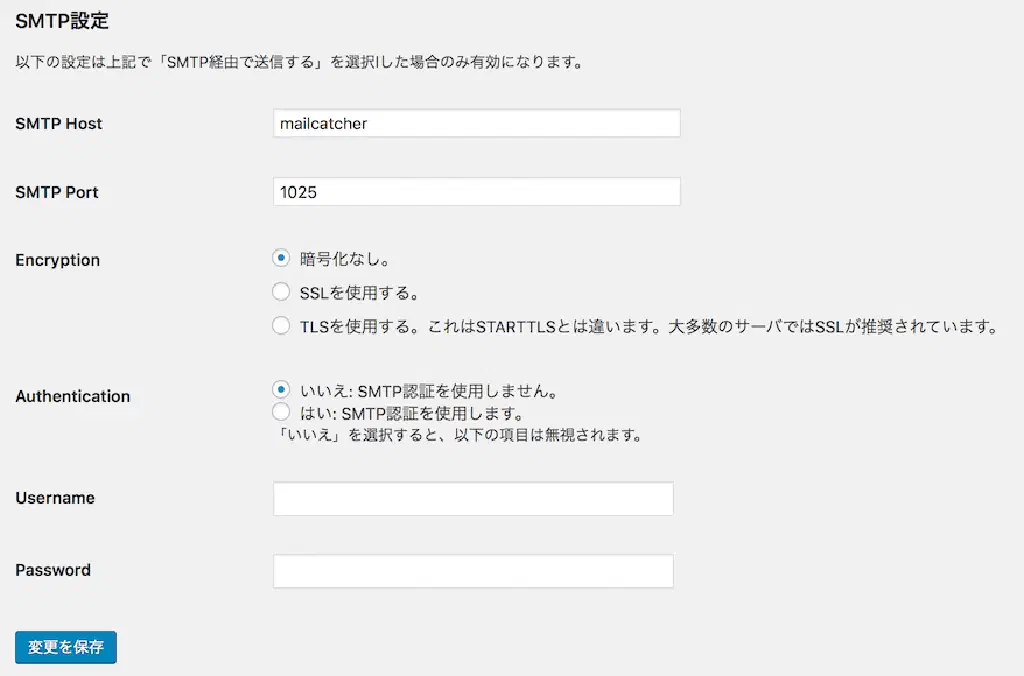Screen dimensions: 1024x676
Task: Choose the 'TLSを使用する' encryption radio button
Action: click(x=281, y=325)
